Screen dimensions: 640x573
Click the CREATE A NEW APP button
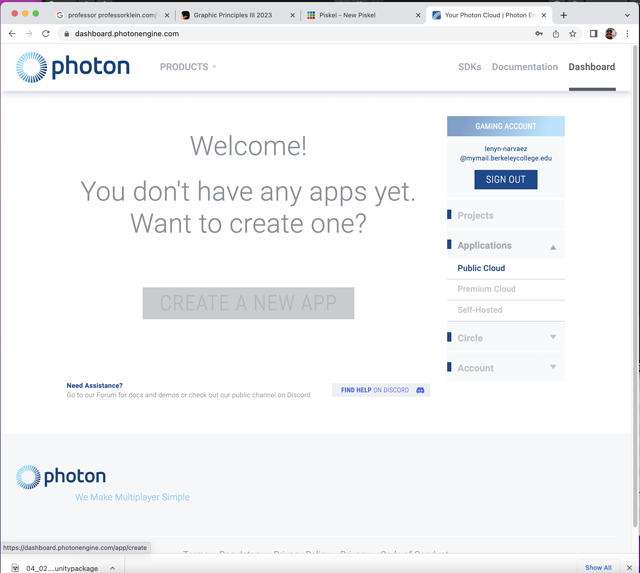click(248, 303)
